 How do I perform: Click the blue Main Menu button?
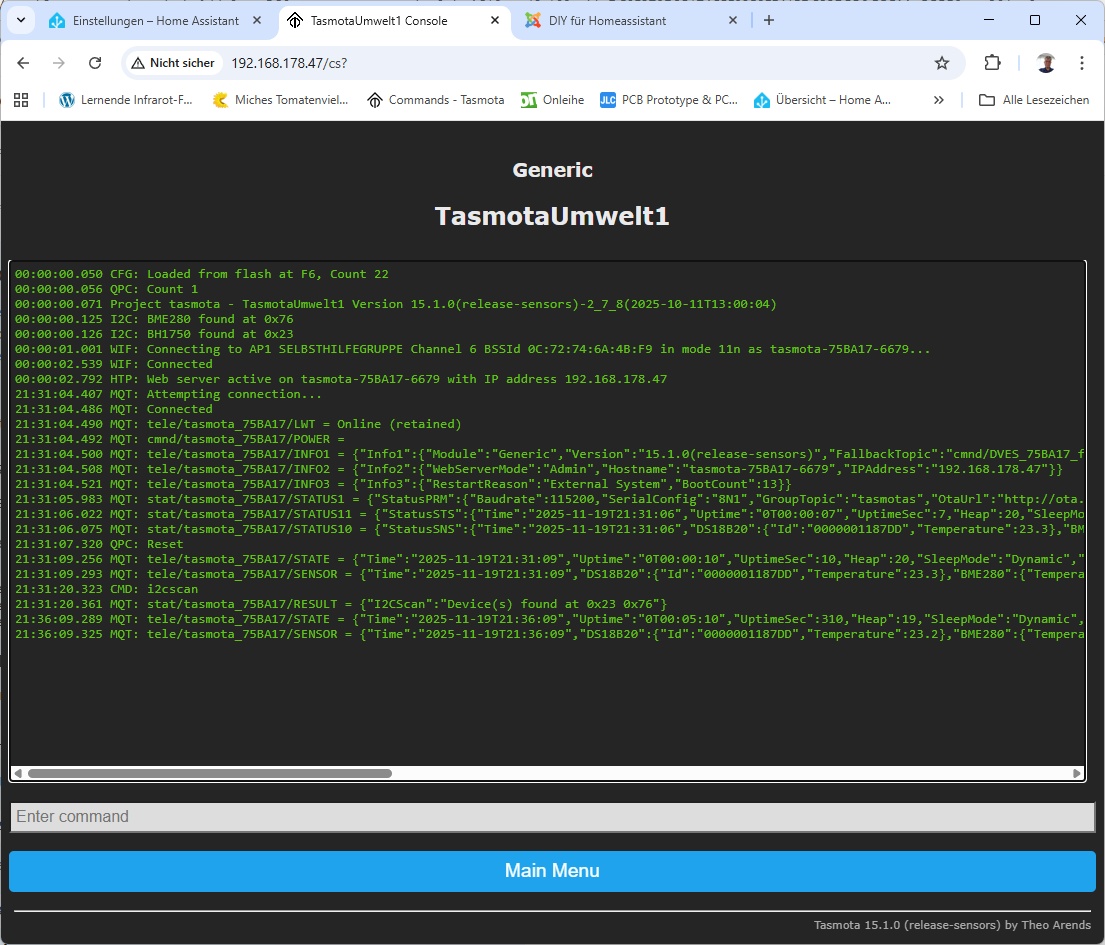pyautogui.click(x=552, y=871)
